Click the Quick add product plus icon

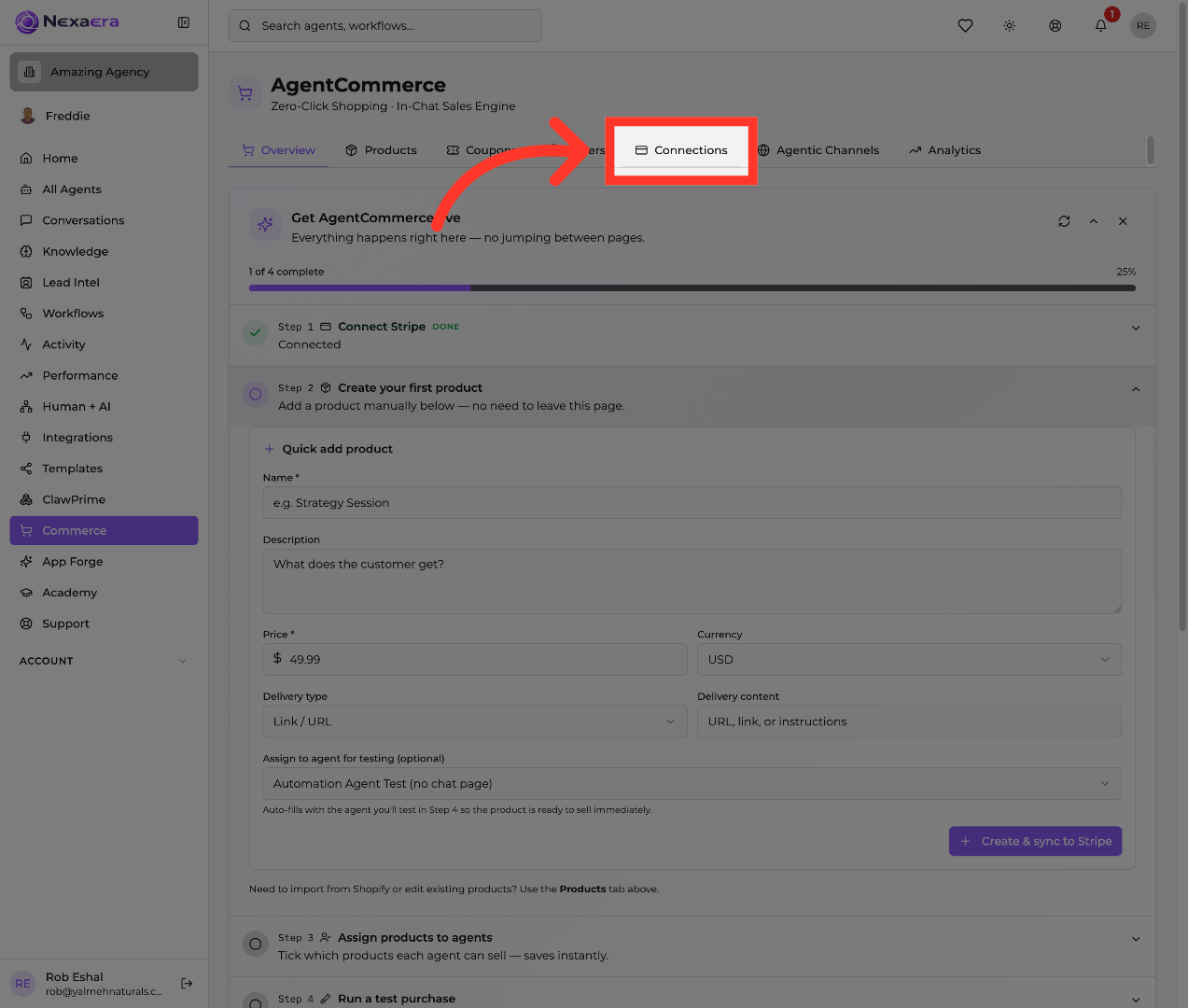(269, 449)
